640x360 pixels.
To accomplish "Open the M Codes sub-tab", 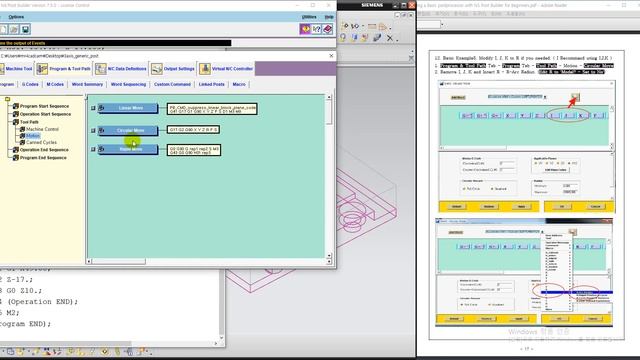I will tap(55, 84).
